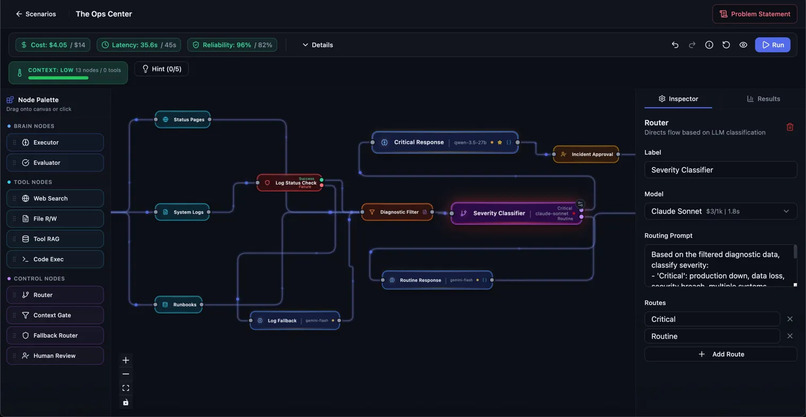Select the Runbooks node
This screenshot has width=806, height=417.
coord(178,304)
